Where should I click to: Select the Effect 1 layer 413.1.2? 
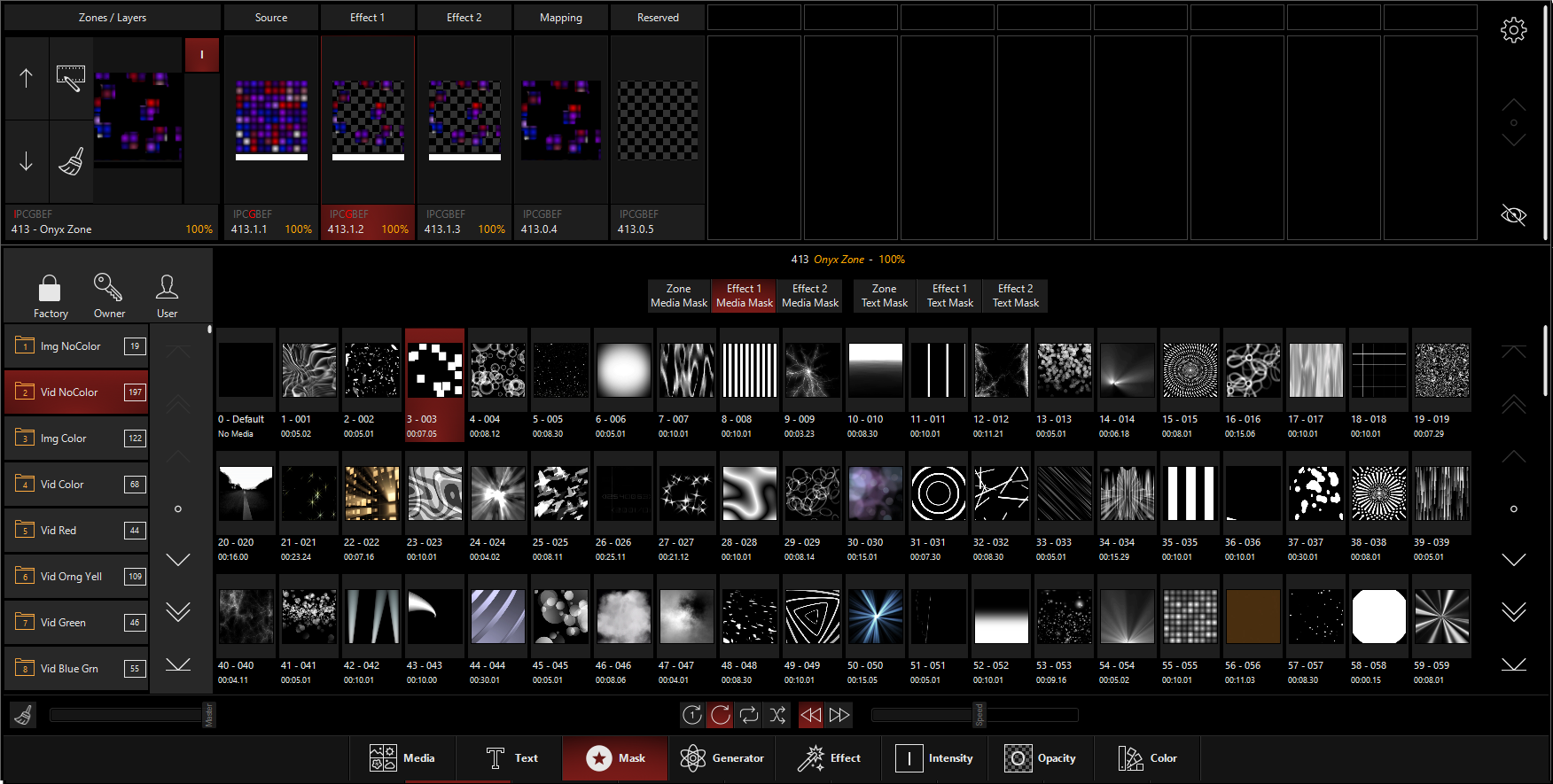click(x=368, y=137)
